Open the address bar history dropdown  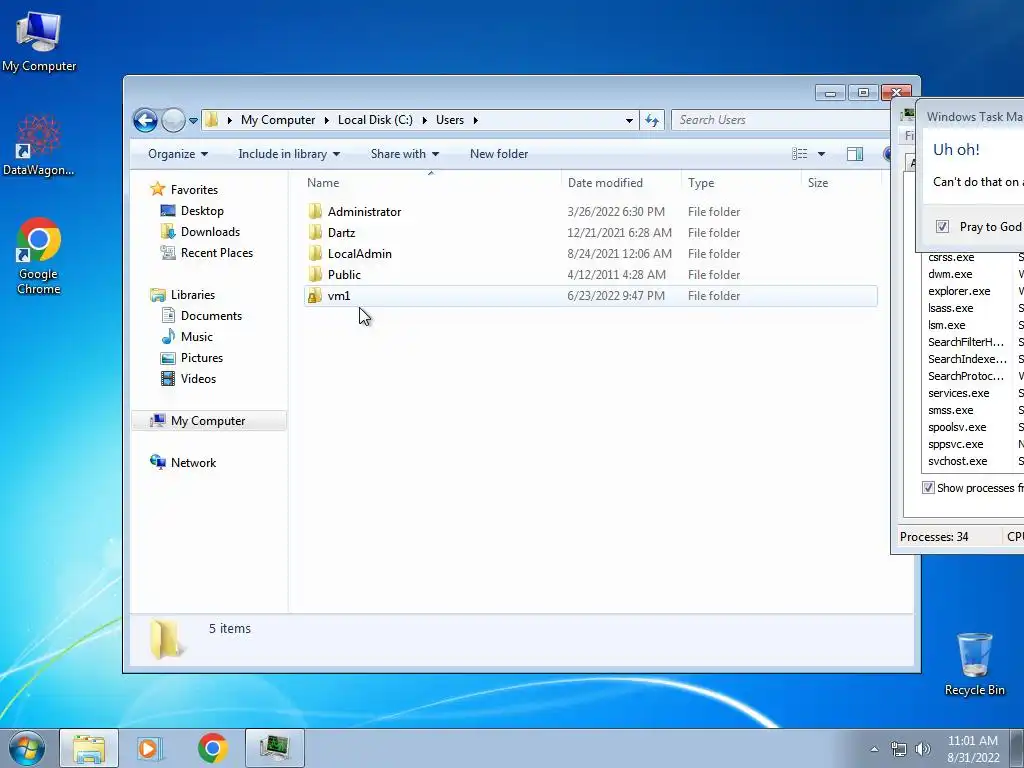[629, 120]
